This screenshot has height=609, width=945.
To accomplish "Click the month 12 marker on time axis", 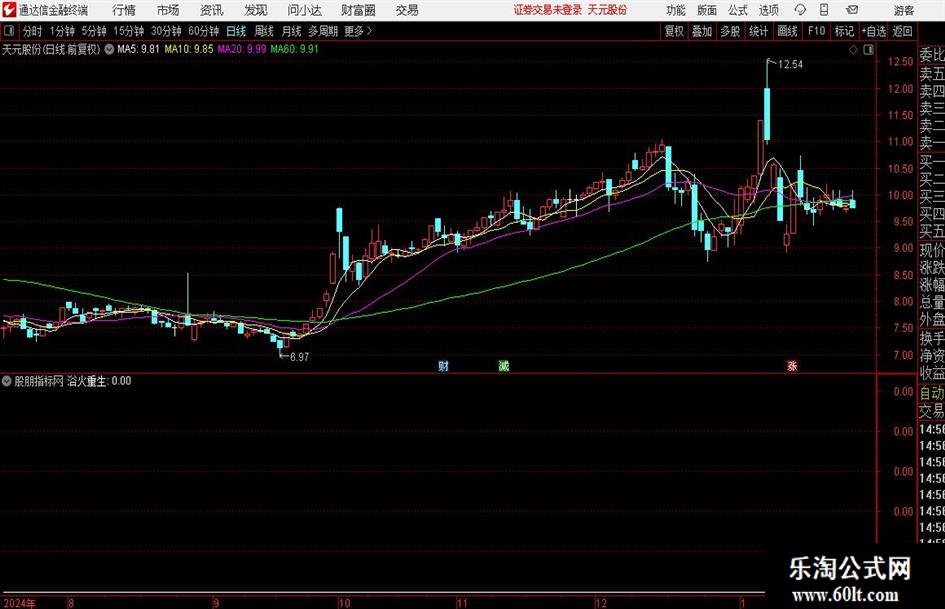I will [x=601, y=603].
